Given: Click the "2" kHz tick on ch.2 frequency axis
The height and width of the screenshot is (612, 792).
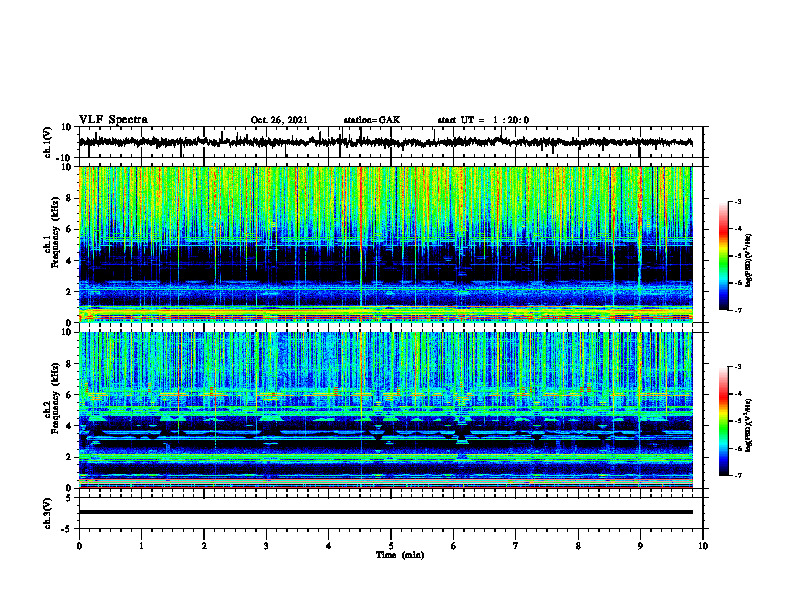Looking at the screenshot, I should click(x=69, y=457).
